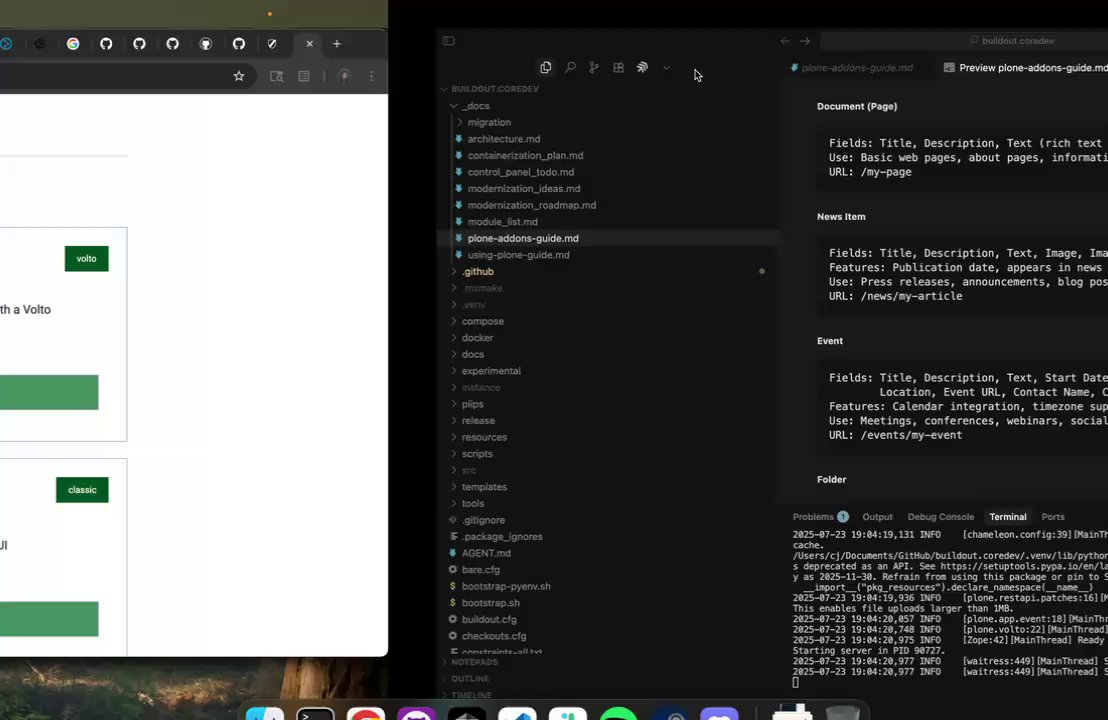Open the browser profile avatar icon
The image size is (1108, 720).
coord(344,76)
